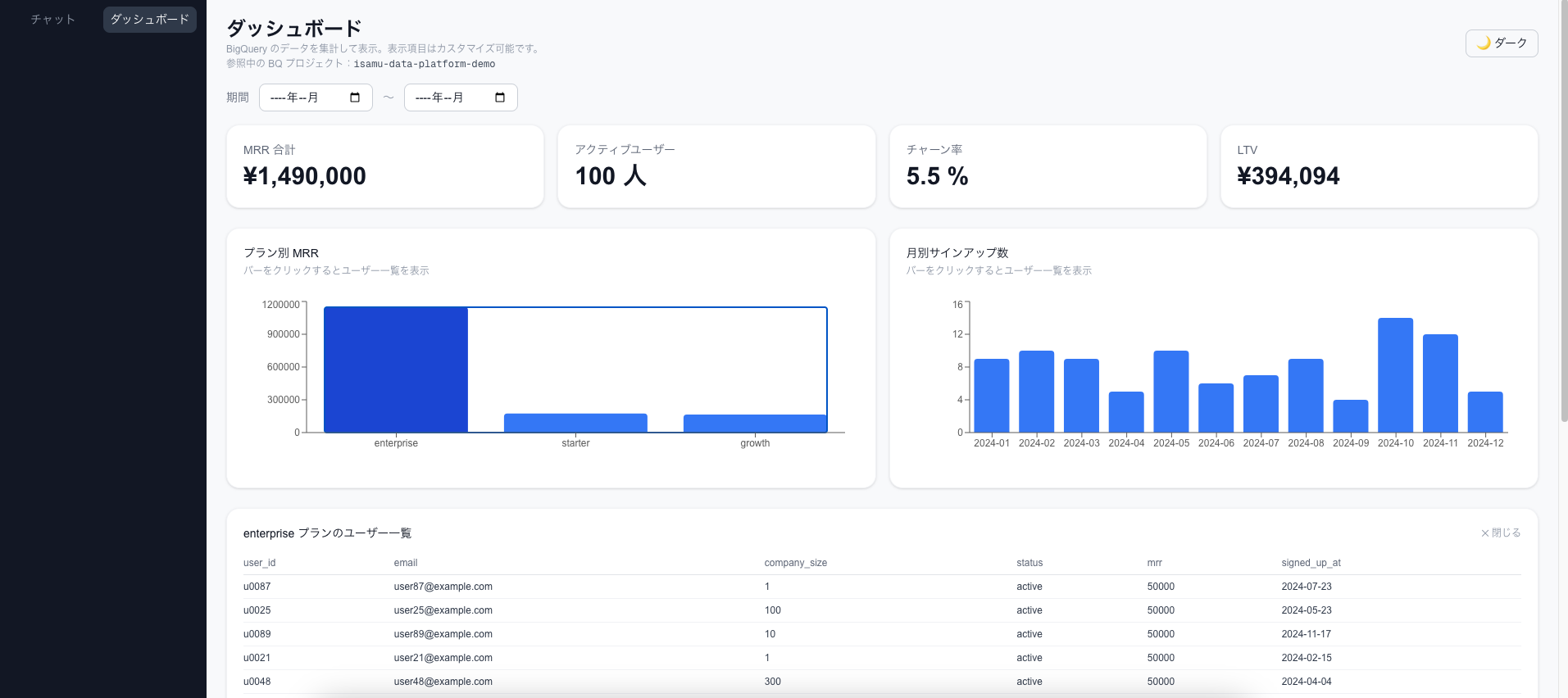1568x698 pixels.
Task: Click the starter bar in plan MRR chart
Action: (575, 423)
